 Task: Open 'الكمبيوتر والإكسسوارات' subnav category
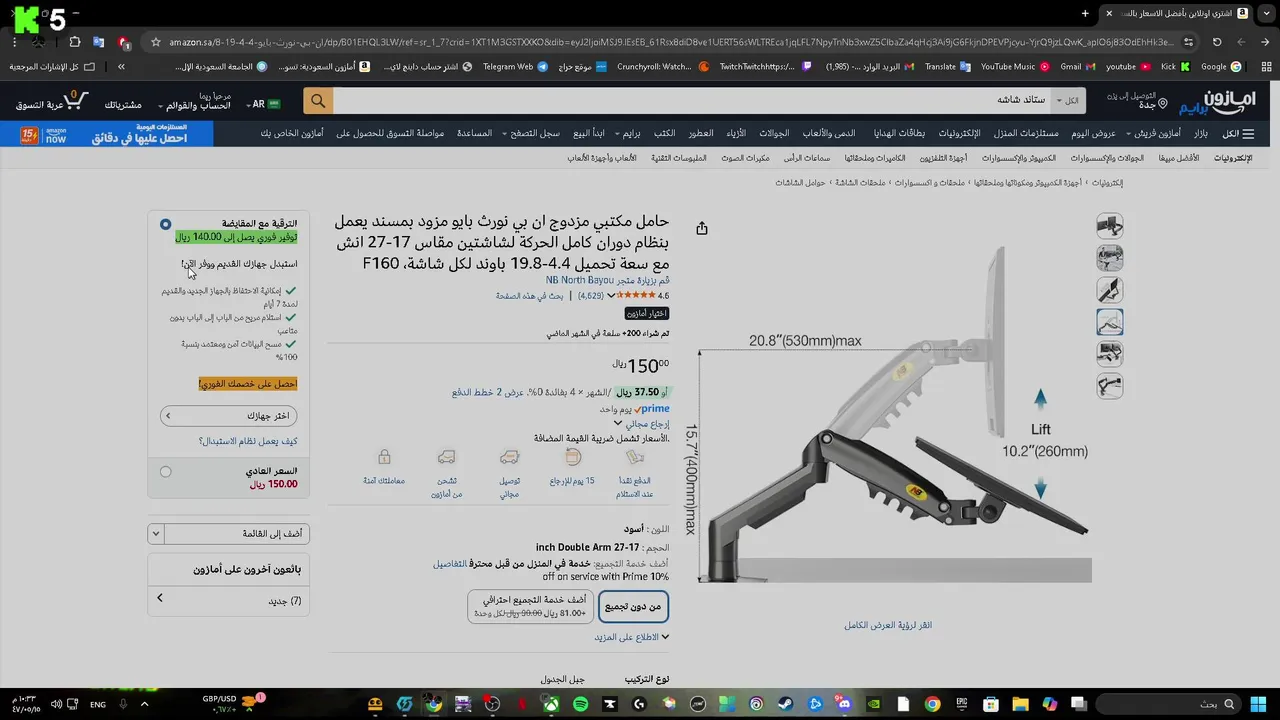[x=1019, y=158]
